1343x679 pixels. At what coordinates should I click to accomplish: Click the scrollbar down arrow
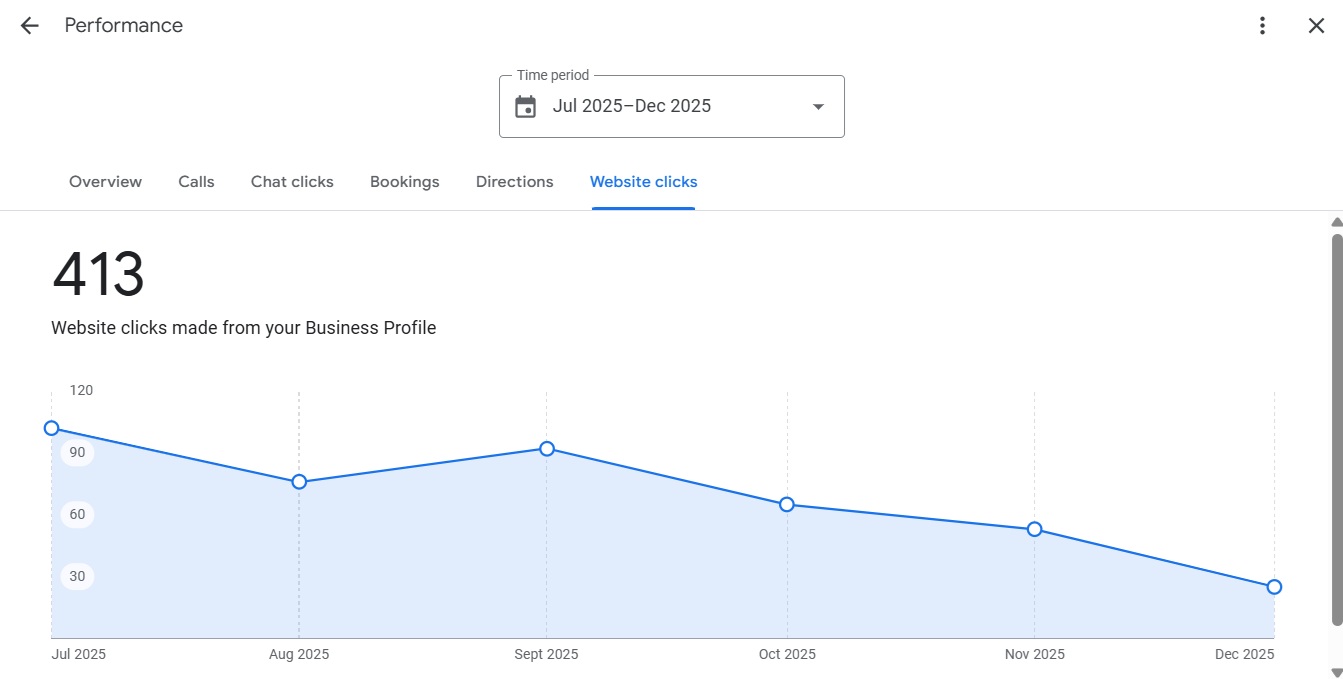coord(1336,671)
